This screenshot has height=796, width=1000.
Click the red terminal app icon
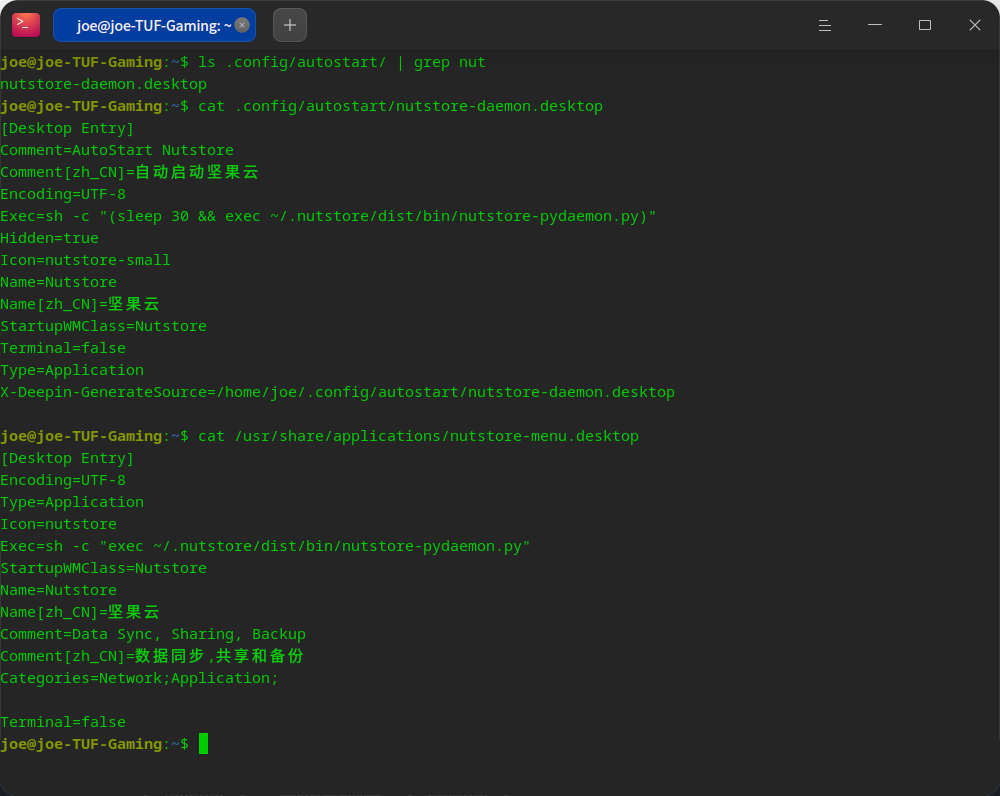[x=26, y=25]
